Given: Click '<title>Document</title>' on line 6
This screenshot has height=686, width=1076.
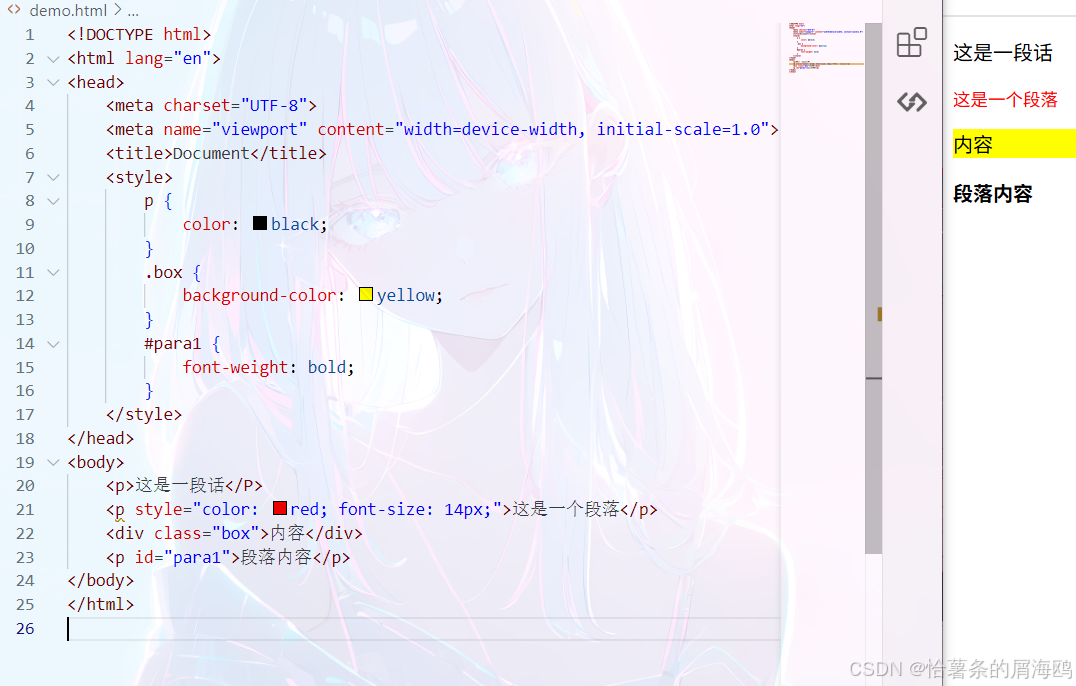Looking at the screenshot, I should (x=216, y=154).
